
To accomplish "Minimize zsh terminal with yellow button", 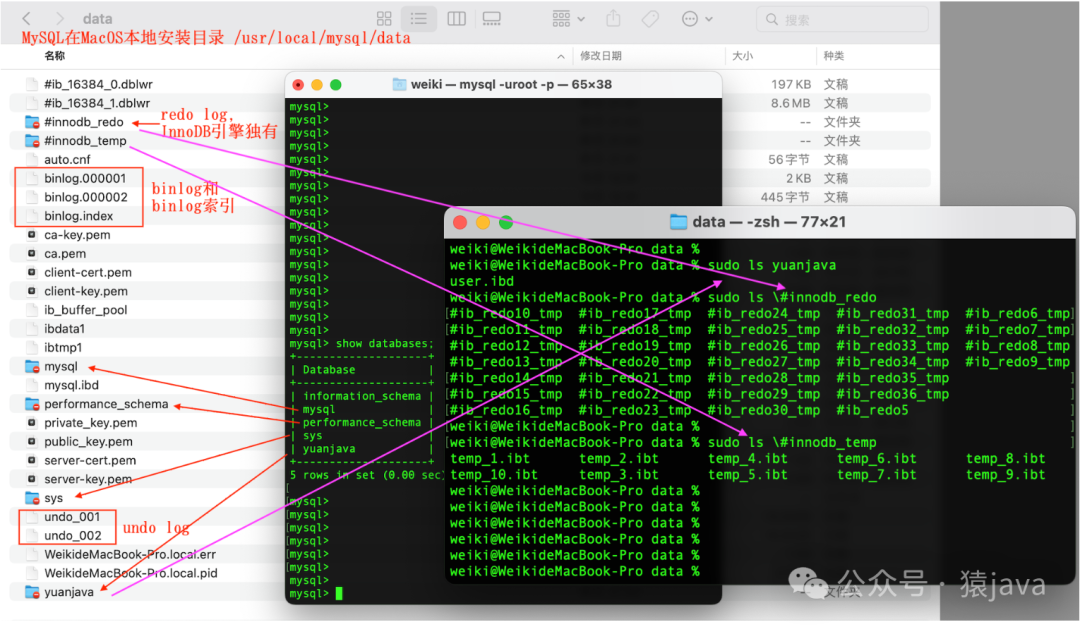I will pyautogui.click(x=483, y=223).
